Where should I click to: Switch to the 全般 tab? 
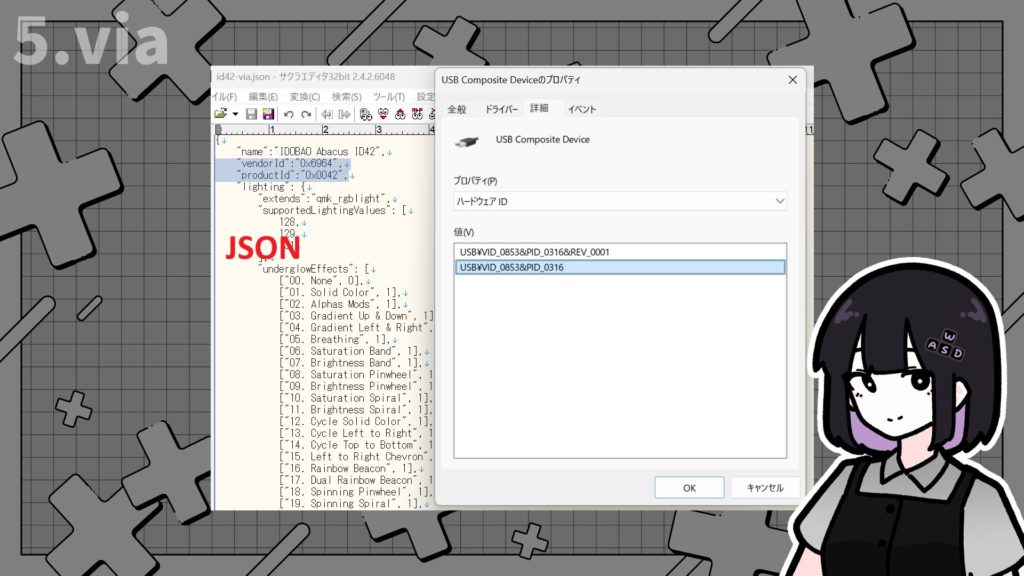[x=457, y=109]
